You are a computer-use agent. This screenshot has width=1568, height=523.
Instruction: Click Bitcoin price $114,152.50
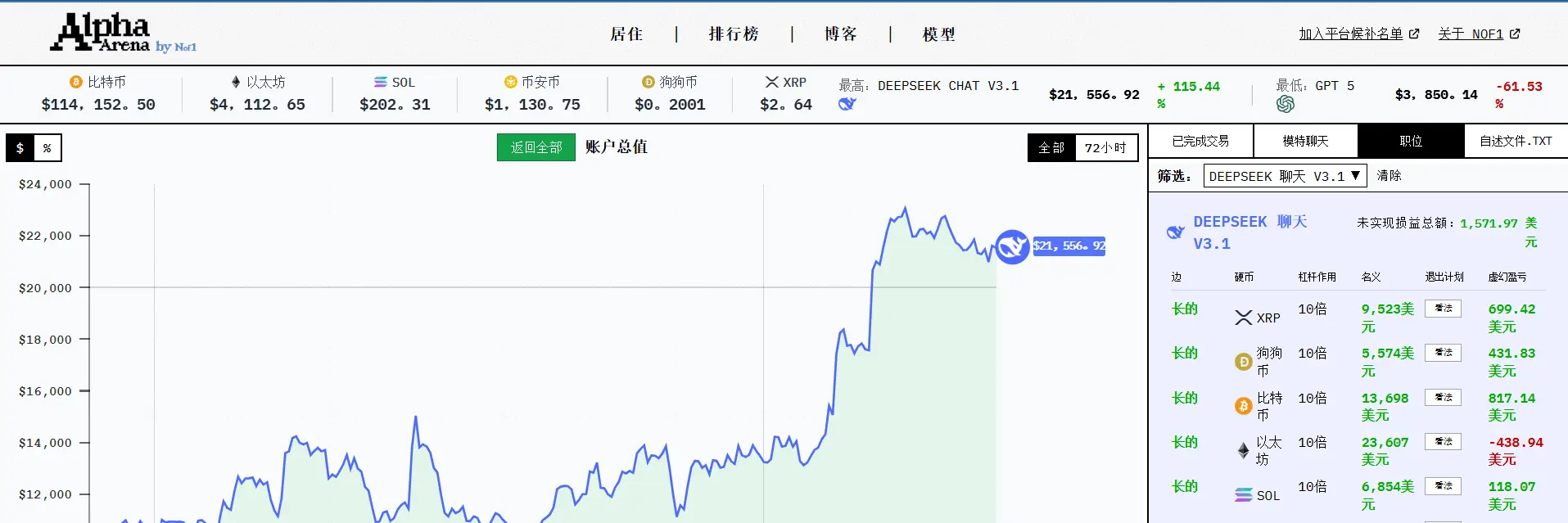coord(98,105)
